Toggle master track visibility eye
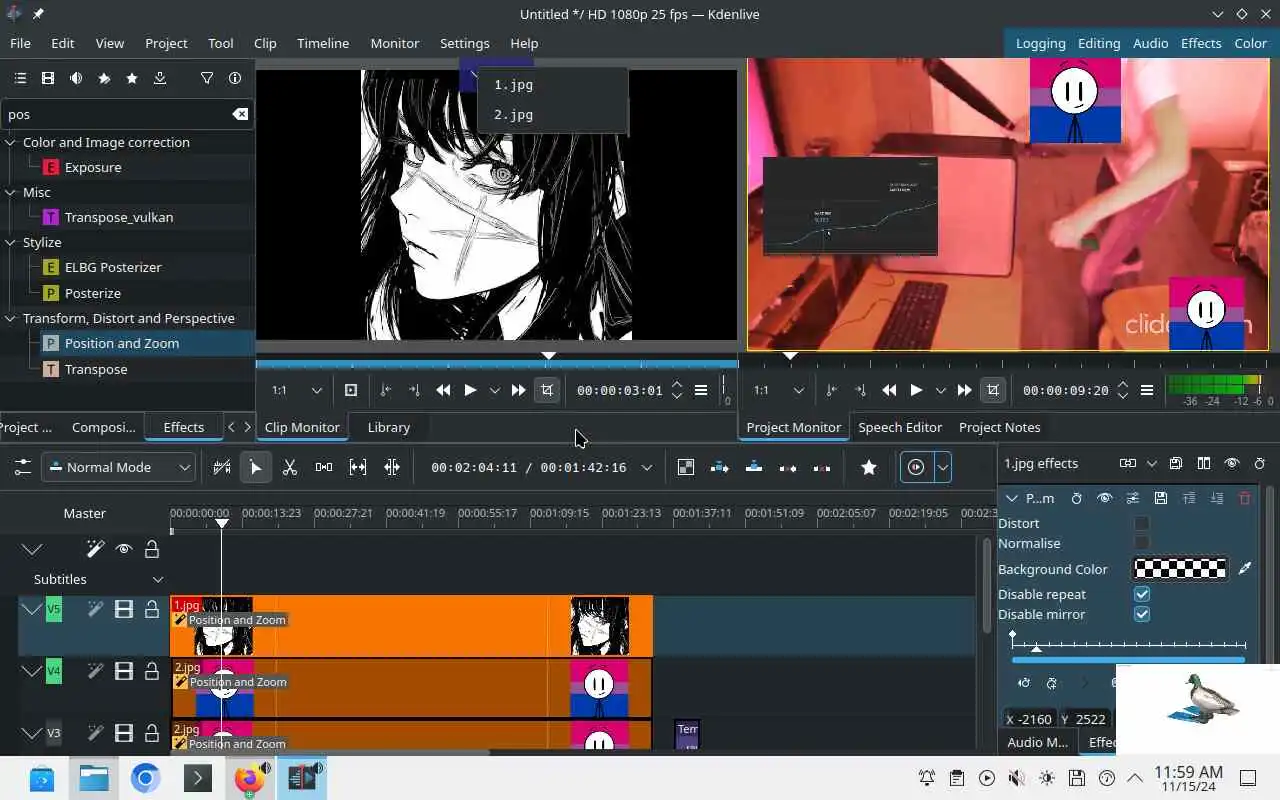This screenshot has height=800, width=1280. (124, 549)
